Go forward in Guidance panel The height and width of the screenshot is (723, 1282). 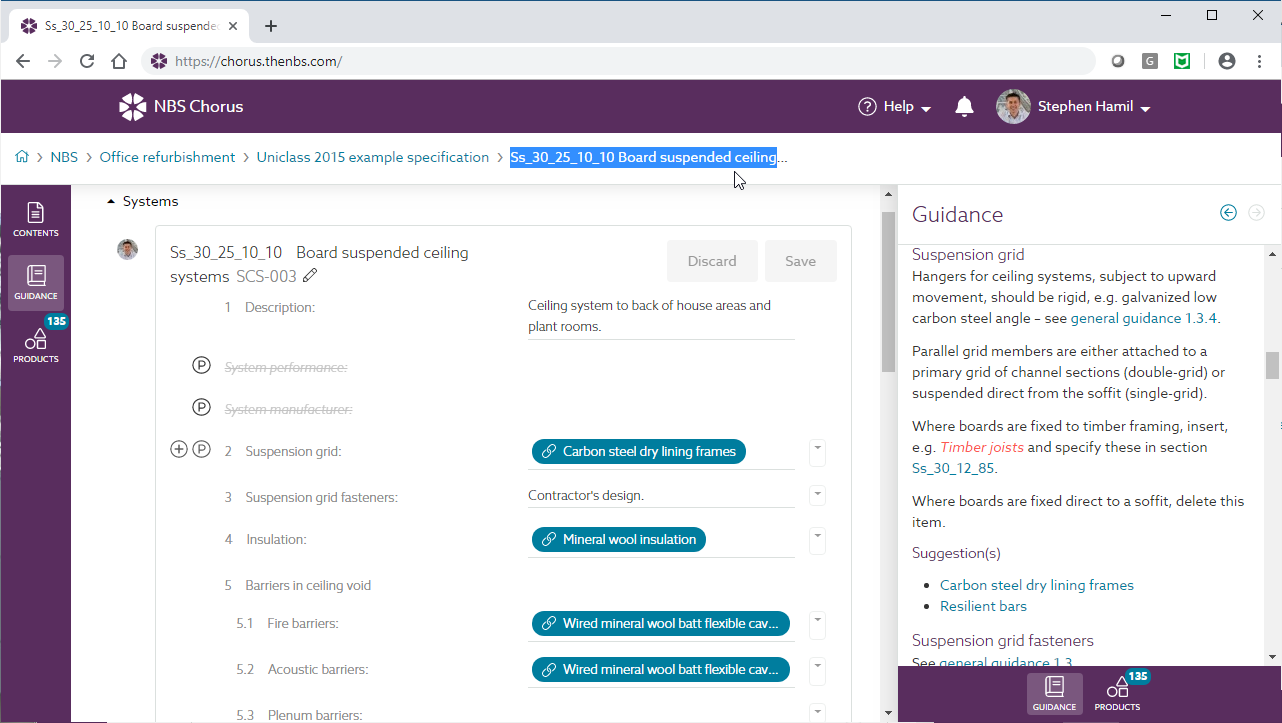[1257, 212]
